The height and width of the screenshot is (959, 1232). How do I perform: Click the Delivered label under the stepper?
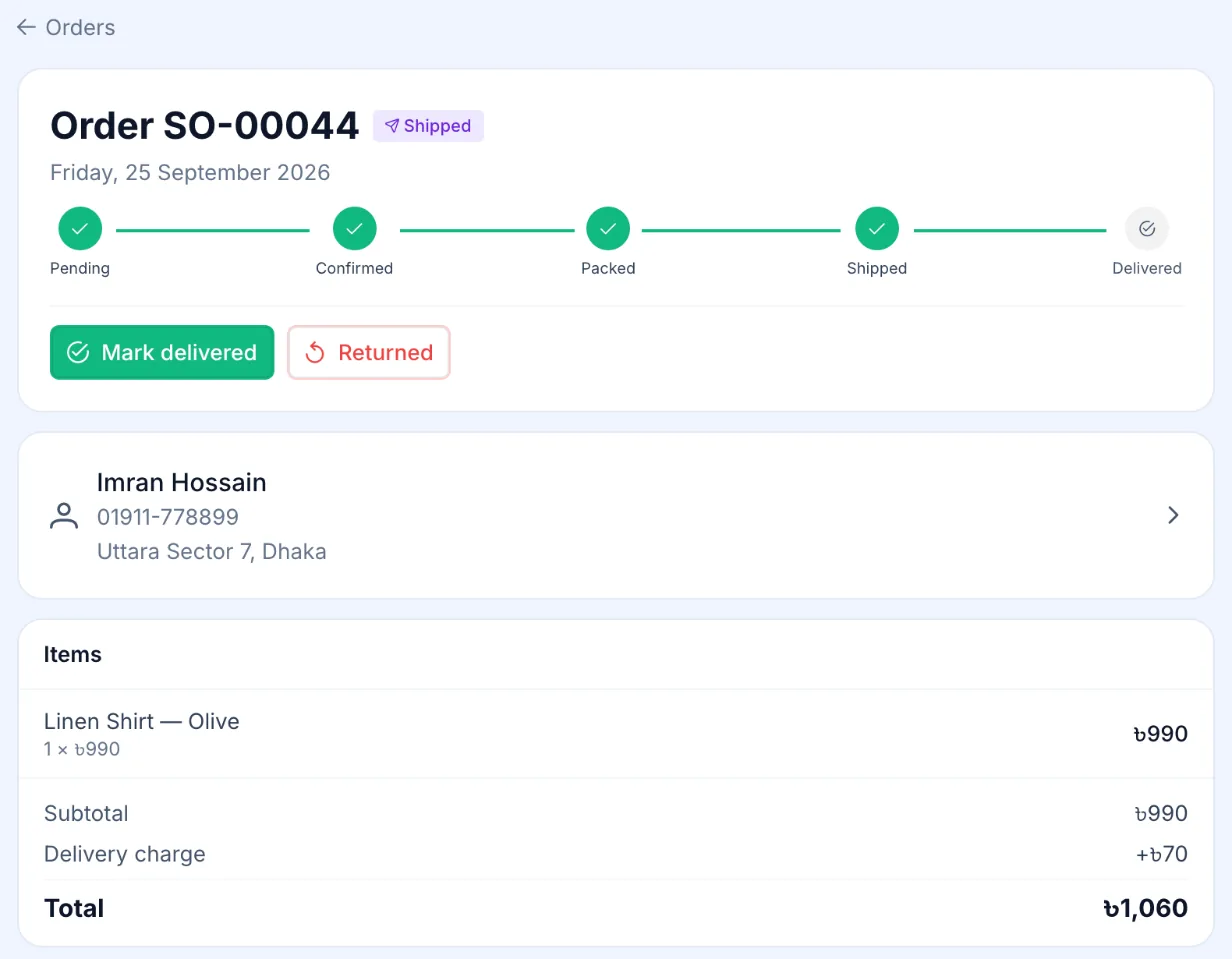tap(1147, 268)
